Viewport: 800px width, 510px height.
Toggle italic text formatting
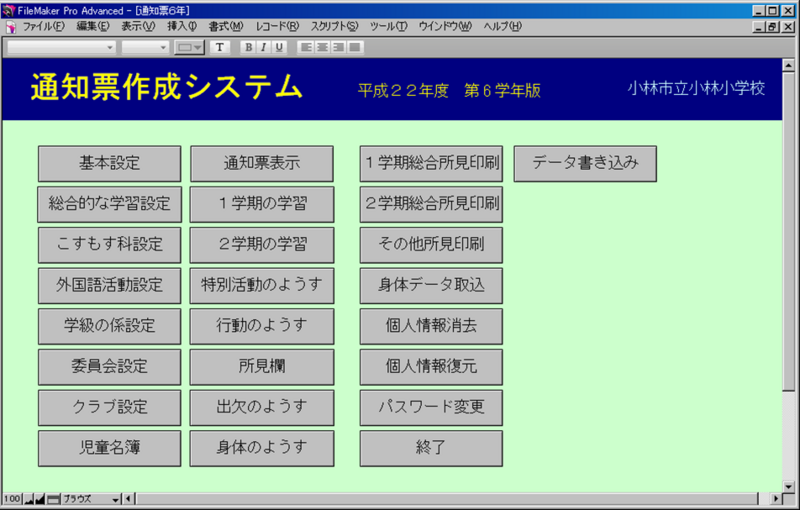[263, 47]
